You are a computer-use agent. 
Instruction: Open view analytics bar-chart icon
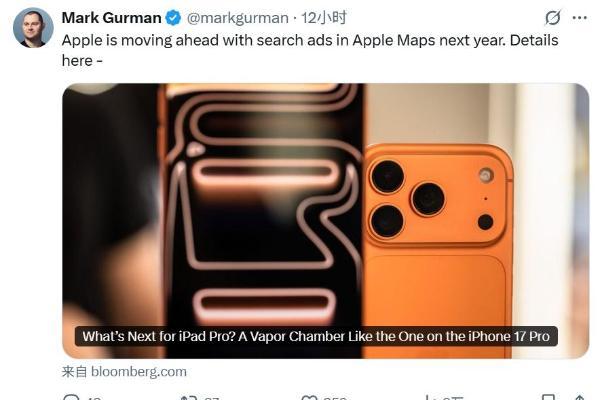[x=431, y=397]
